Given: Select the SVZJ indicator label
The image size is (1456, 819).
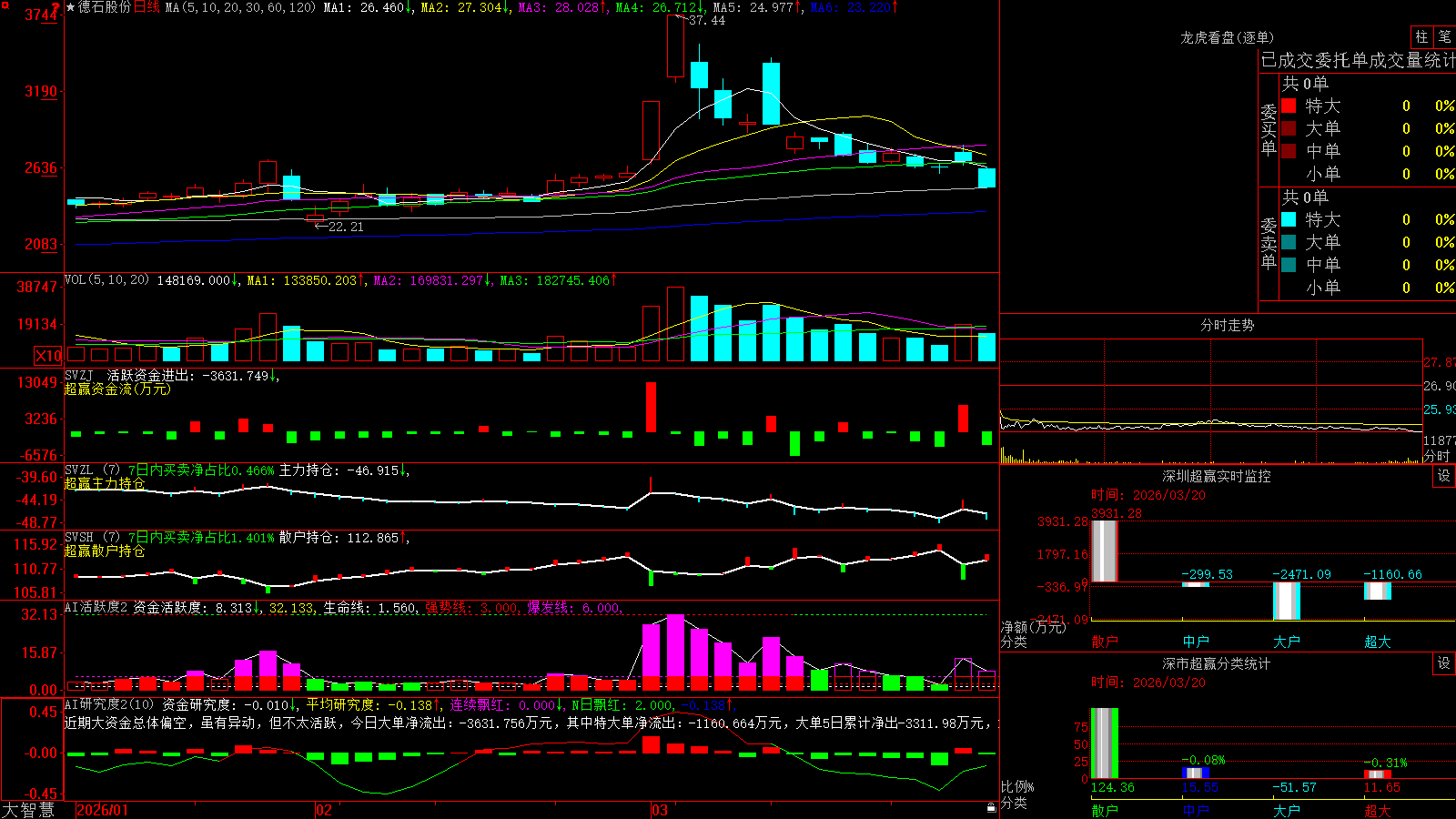Looking at the screenshot, I should 79,375.
